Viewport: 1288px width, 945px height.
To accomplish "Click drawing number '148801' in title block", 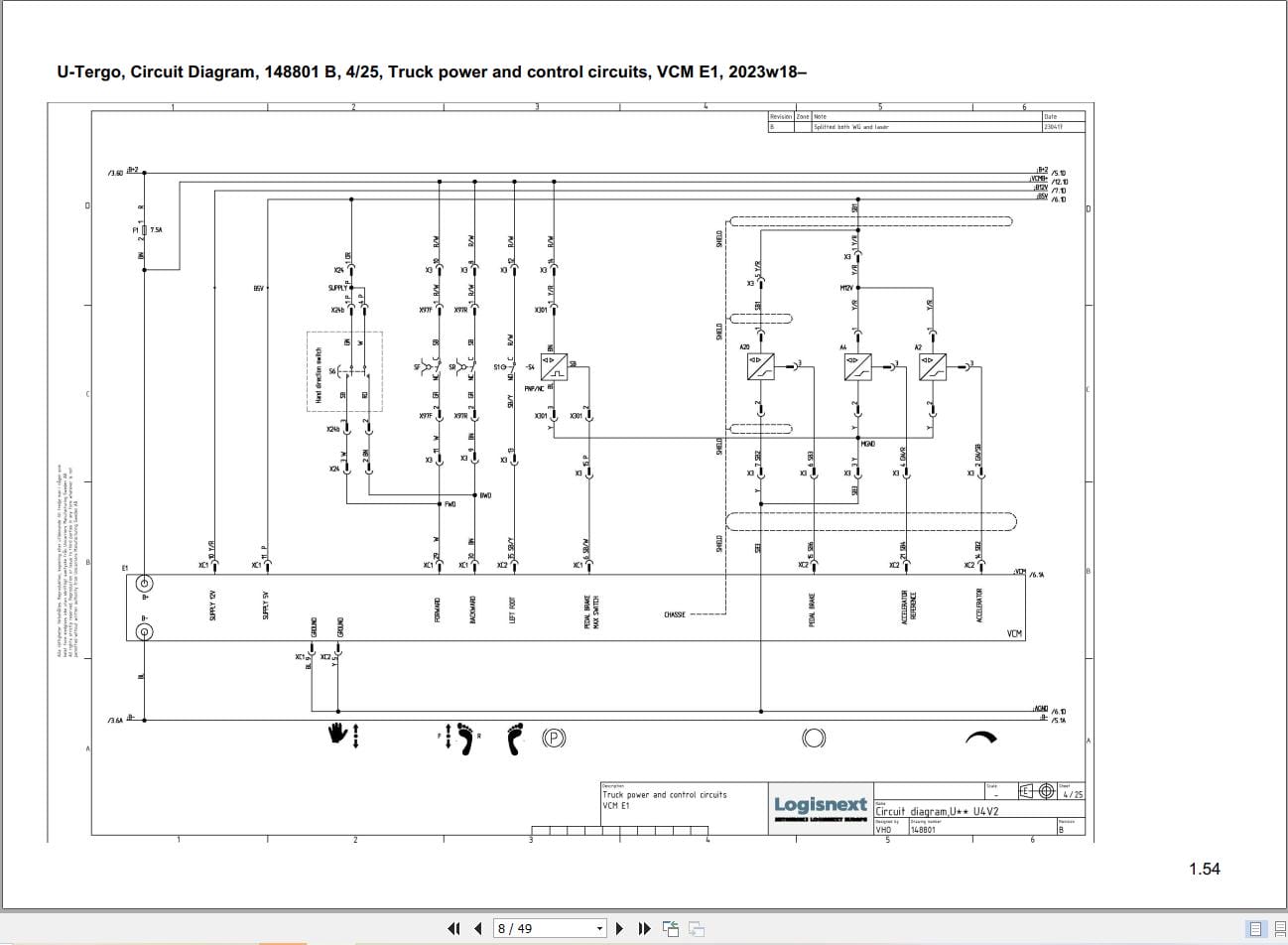I will (x=923, y=830).
